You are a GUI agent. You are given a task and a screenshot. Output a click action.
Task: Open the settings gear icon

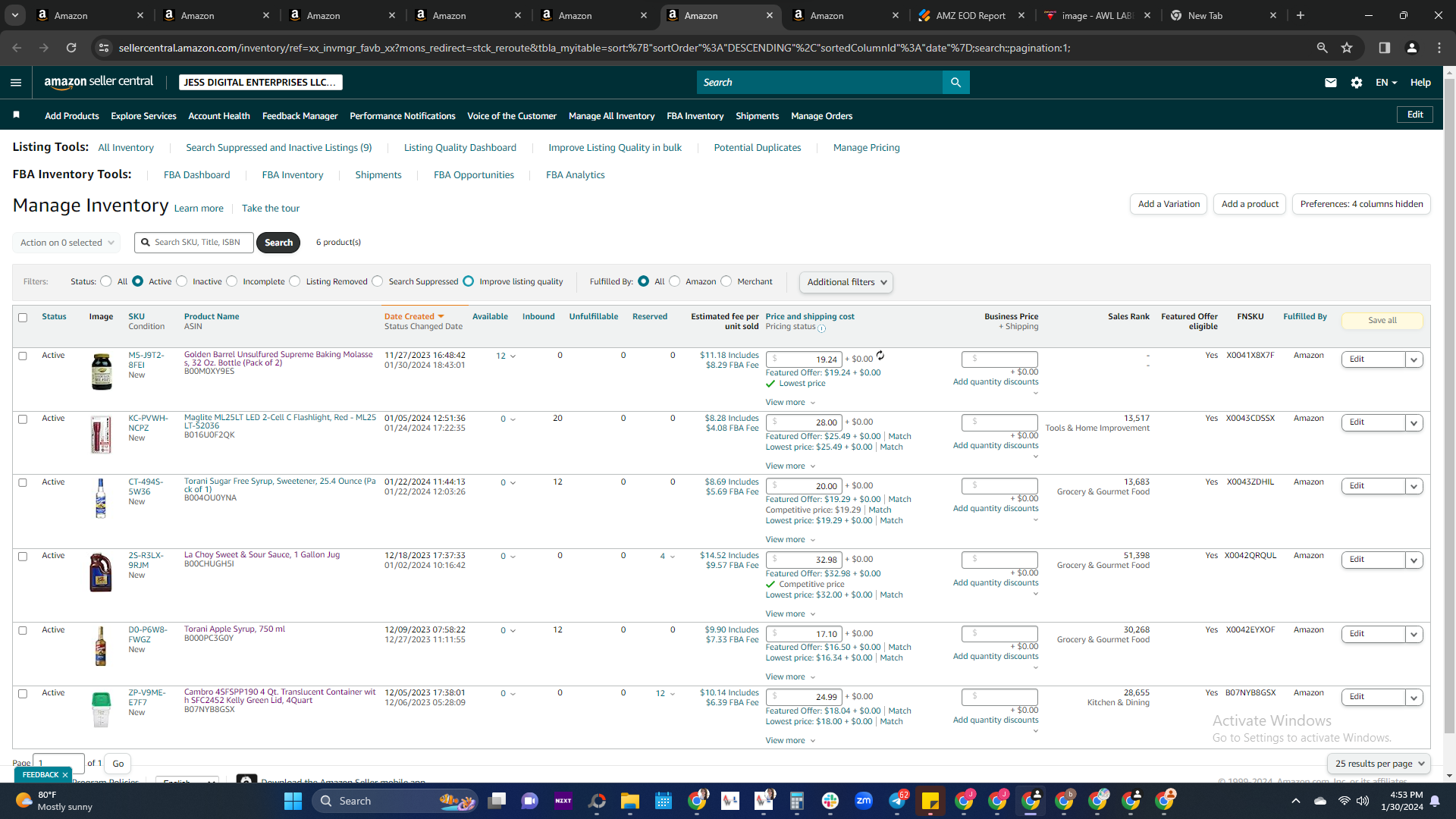[x=1357, y=83]
